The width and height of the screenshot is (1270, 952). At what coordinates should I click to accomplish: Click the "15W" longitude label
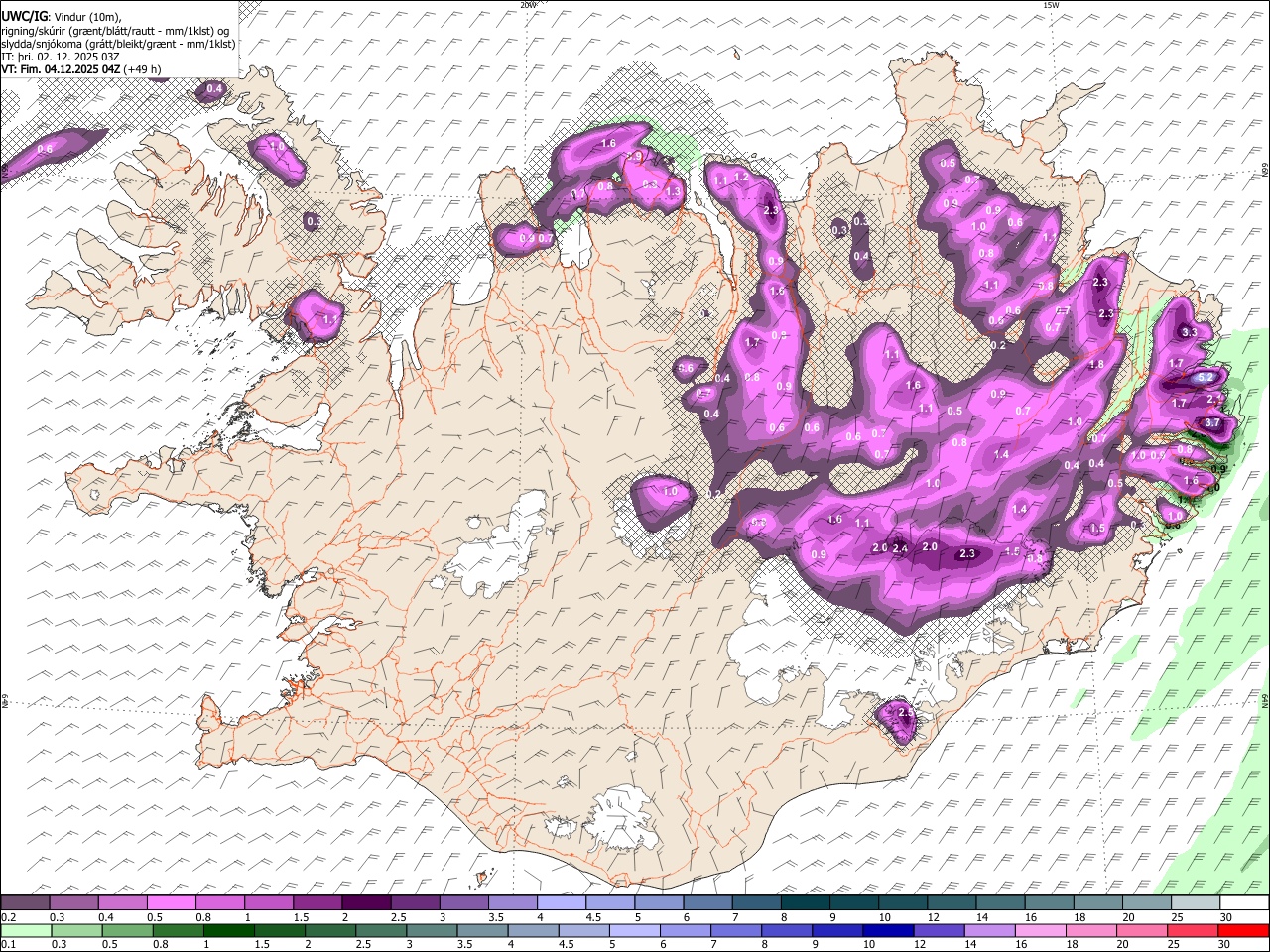click(x=1051, y=5)
